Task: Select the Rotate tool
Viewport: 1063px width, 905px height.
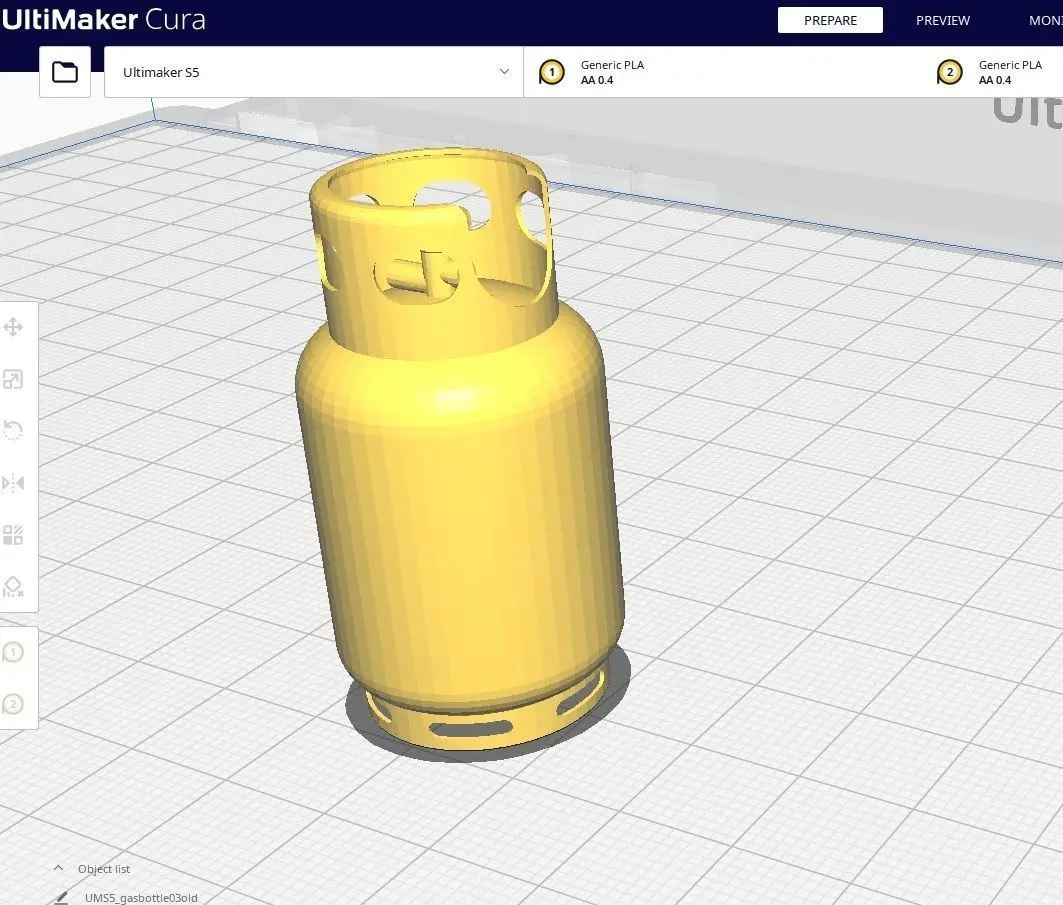Action: click(13, 430)
